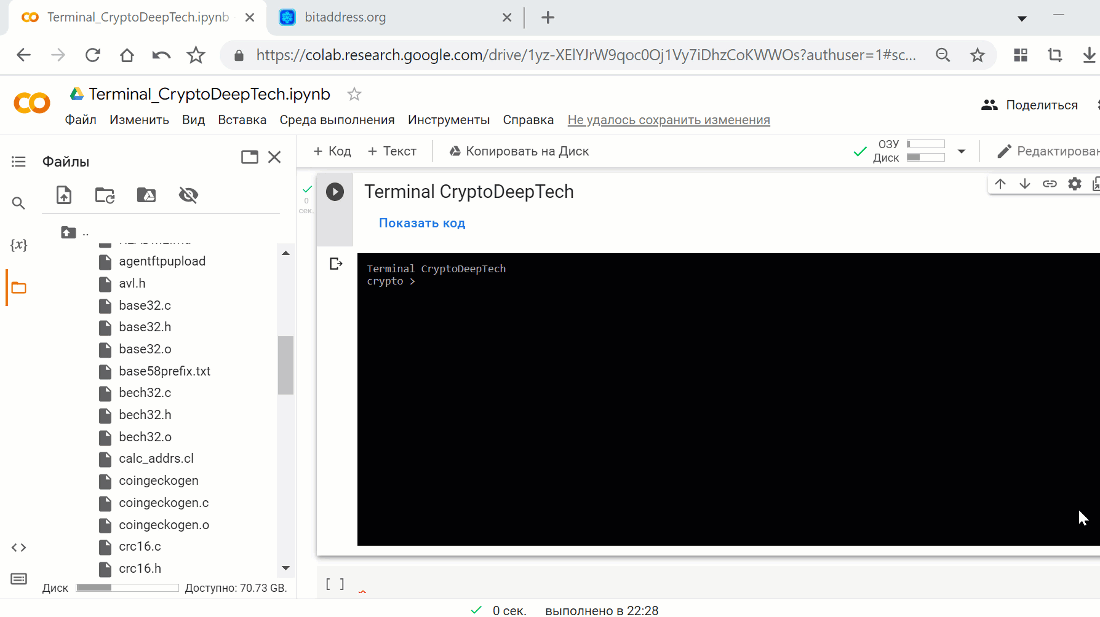Select file agentftpupload

pos(162,262)
